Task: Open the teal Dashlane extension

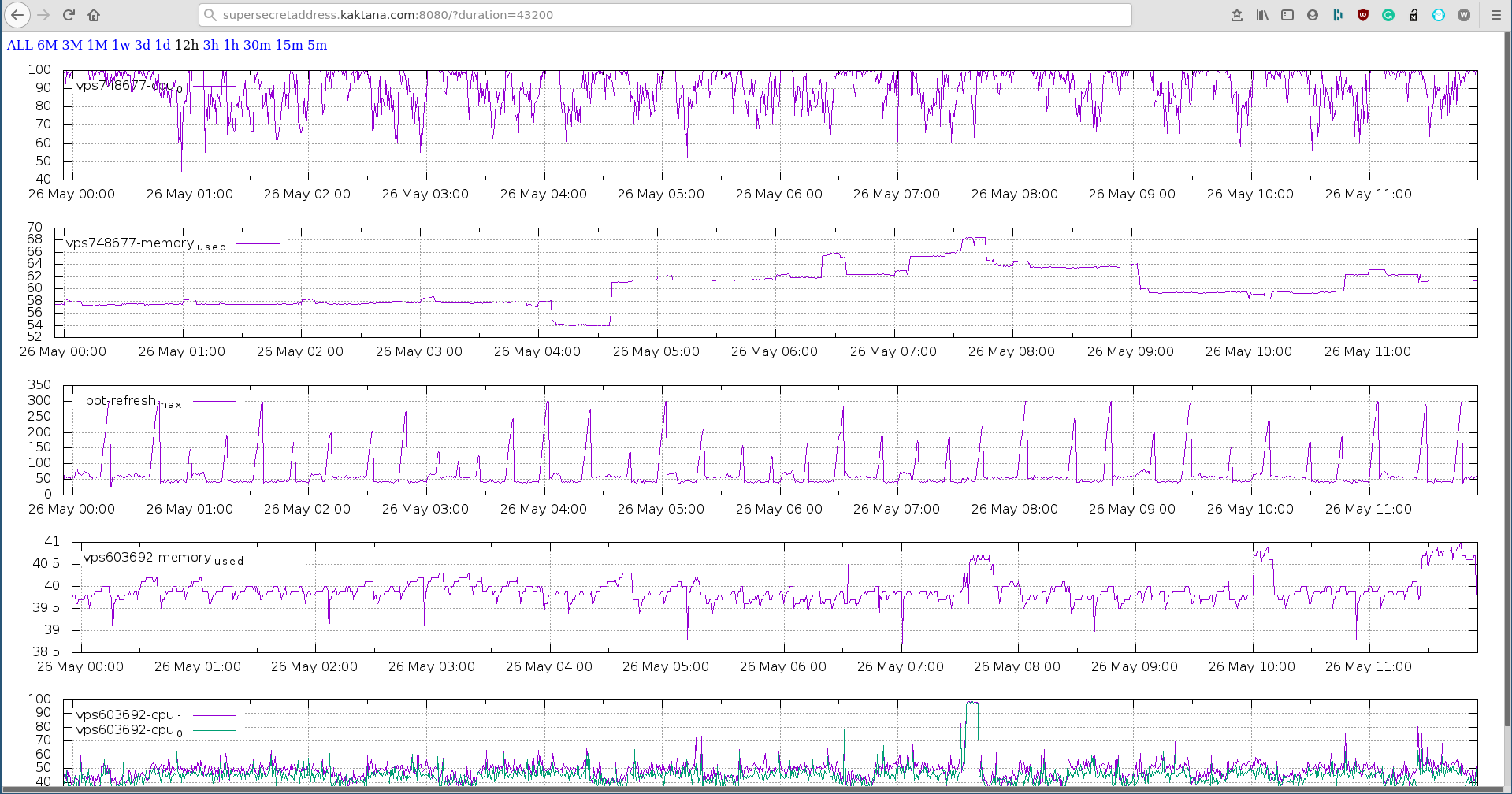Action: coord(1338,15)
